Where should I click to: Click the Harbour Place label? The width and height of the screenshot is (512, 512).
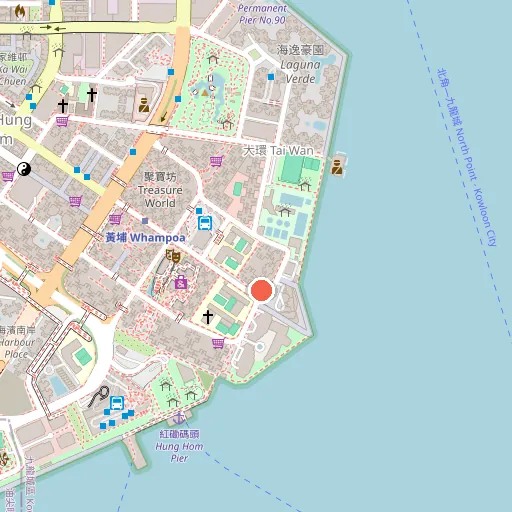[x=17, y=342]
